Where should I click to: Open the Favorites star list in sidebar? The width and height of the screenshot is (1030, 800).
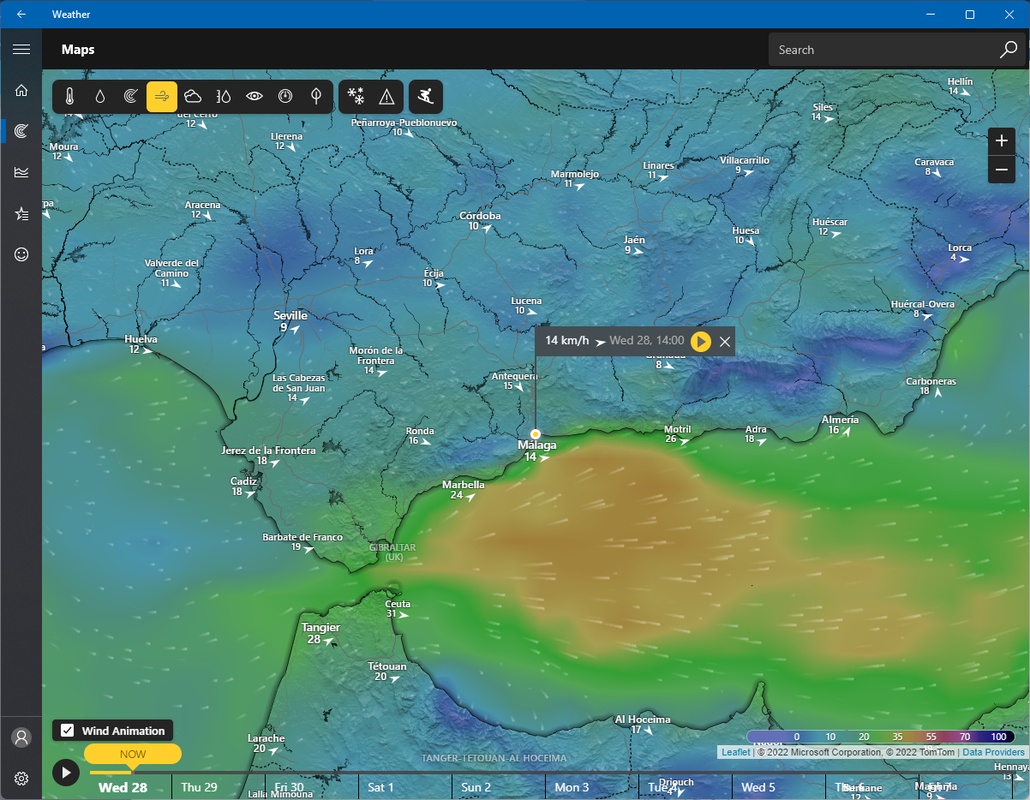tap(21, 213)
